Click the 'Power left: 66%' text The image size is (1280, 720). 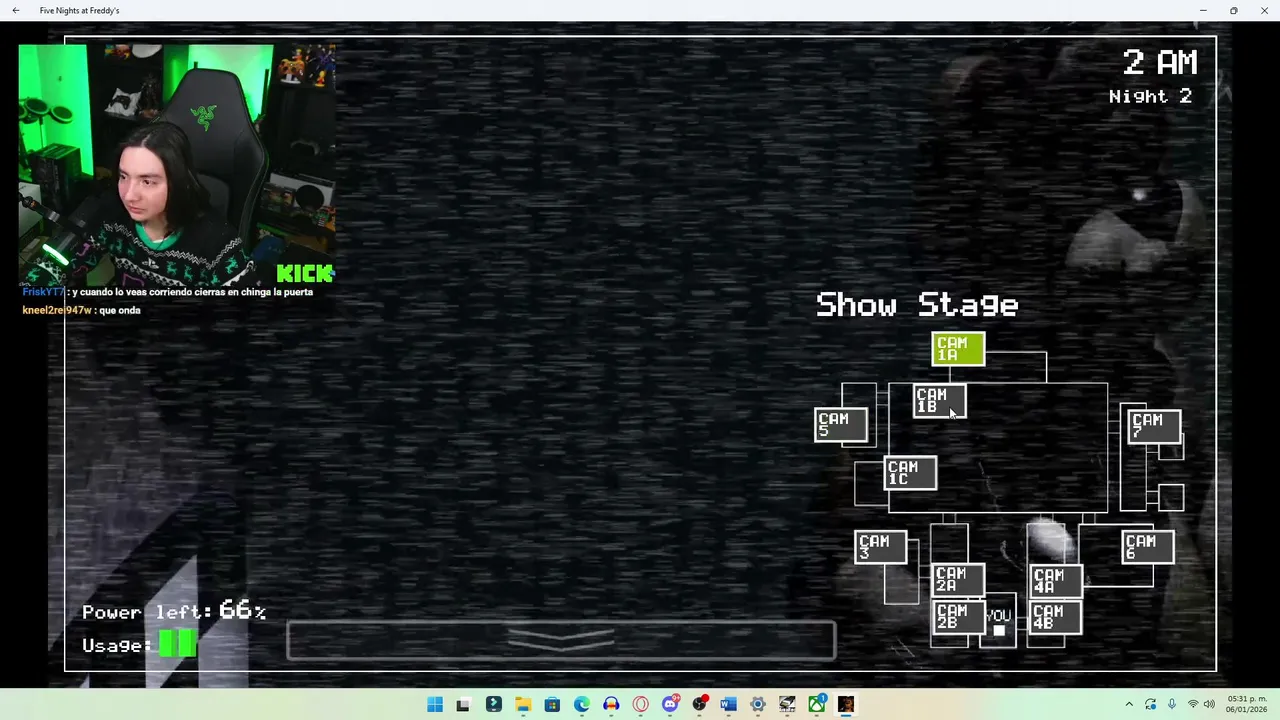[174, 611]
